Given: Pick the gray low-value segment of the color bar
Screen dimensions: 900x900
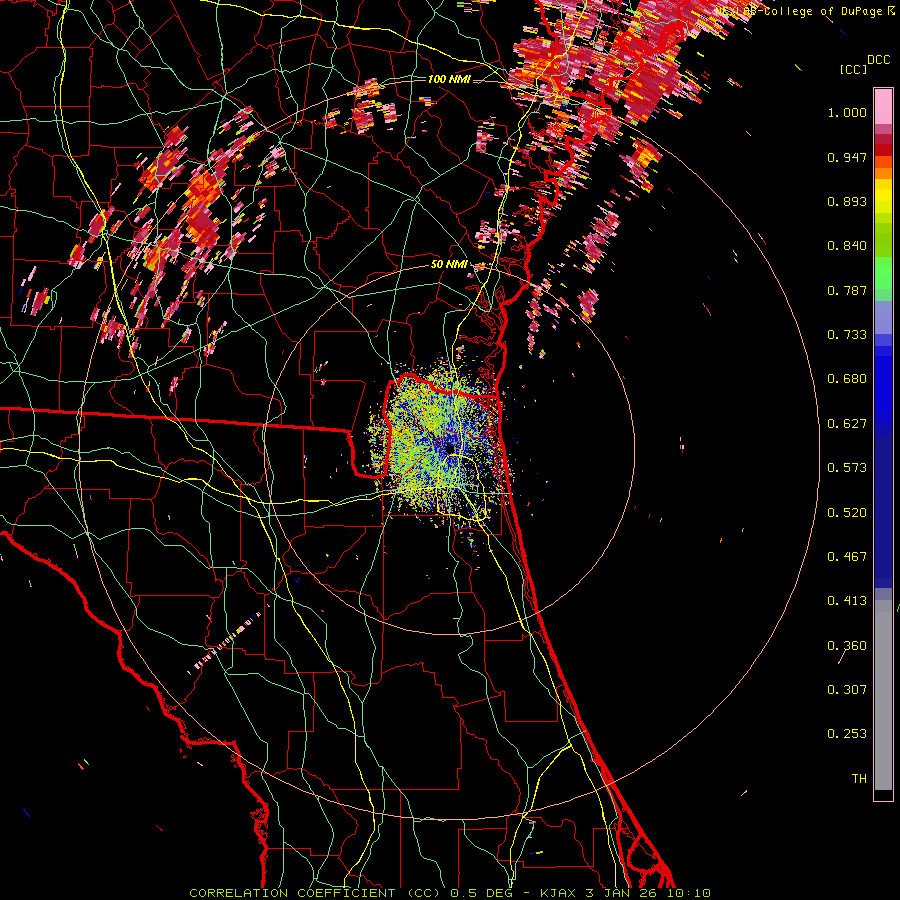Looking at the screenshot, I should (x=883, y=695).
